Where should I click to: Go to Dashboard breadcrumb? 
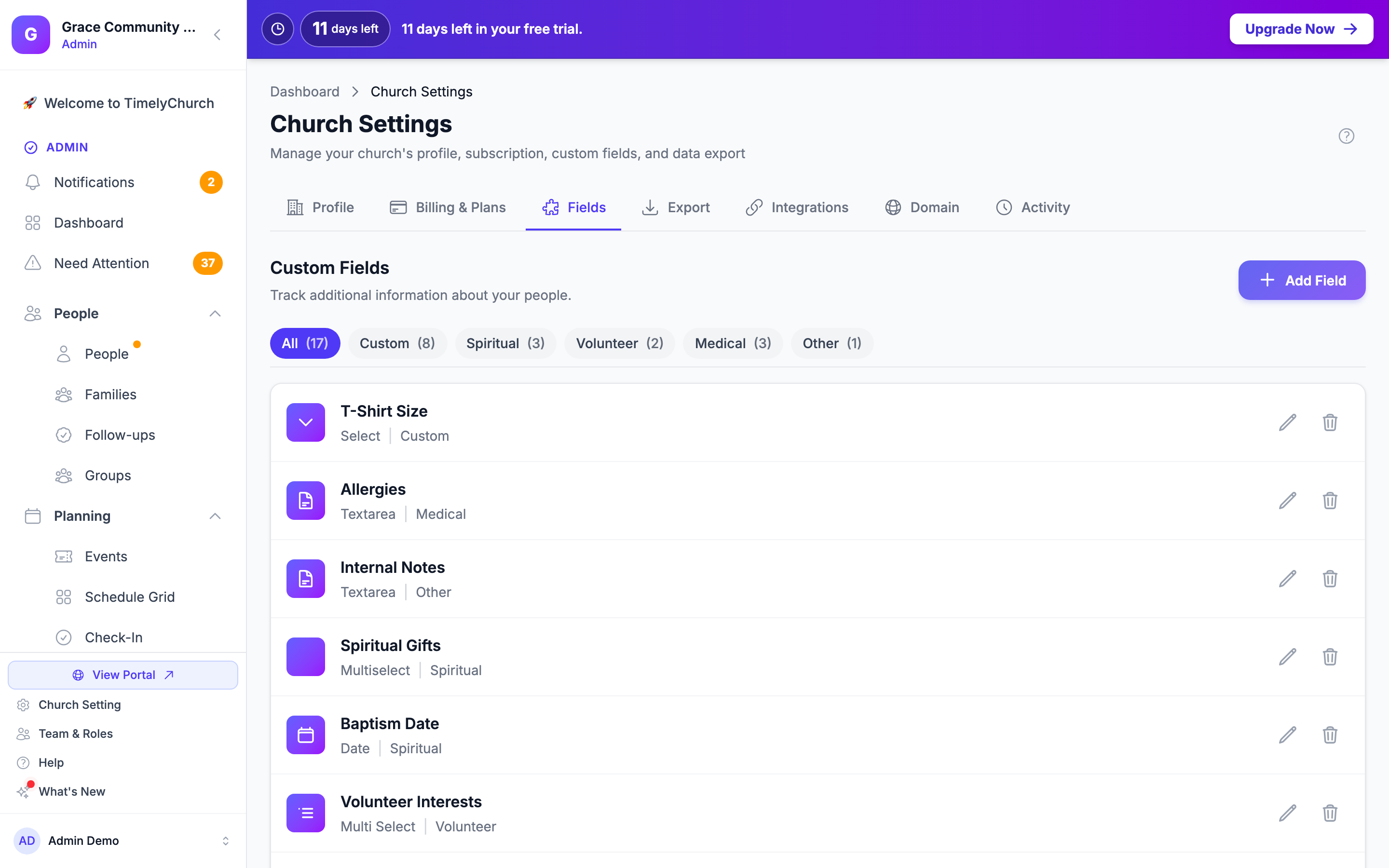coord(305,92)
